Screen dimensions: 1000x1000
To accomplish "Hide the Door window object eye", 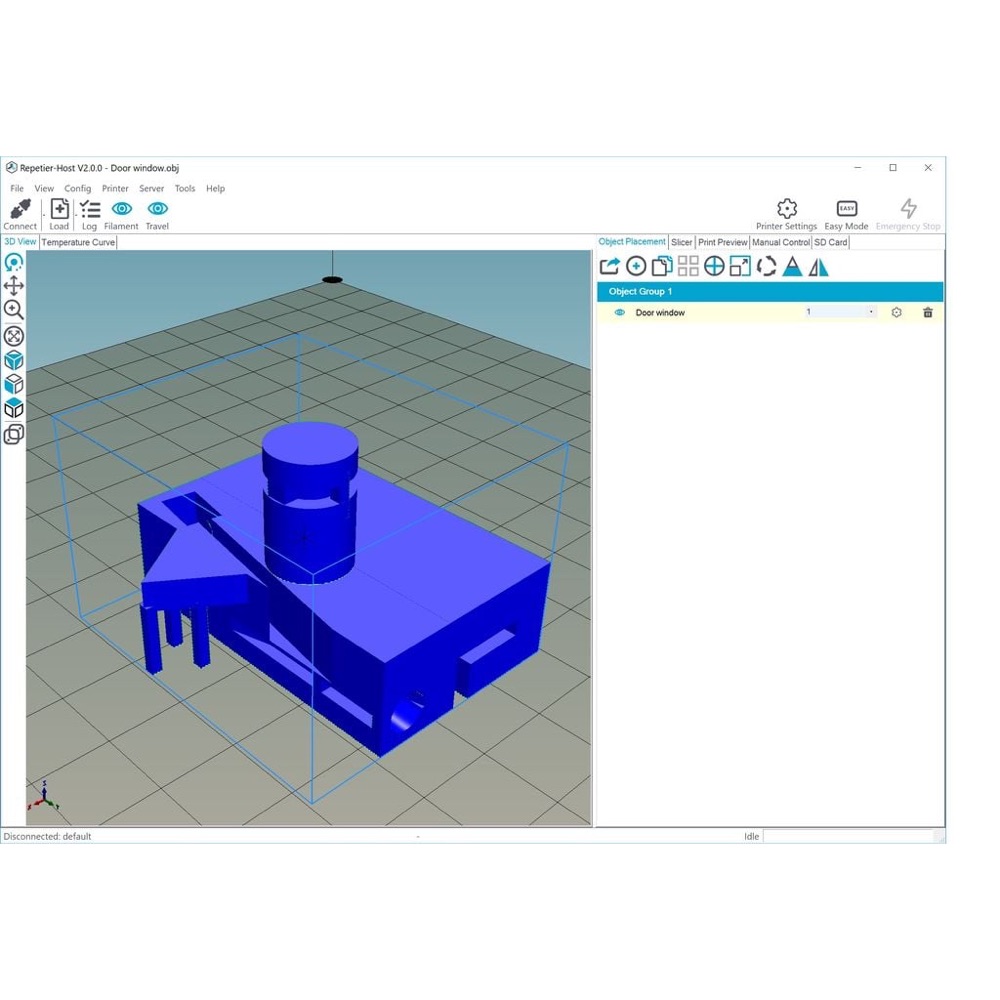I will 619,312.
